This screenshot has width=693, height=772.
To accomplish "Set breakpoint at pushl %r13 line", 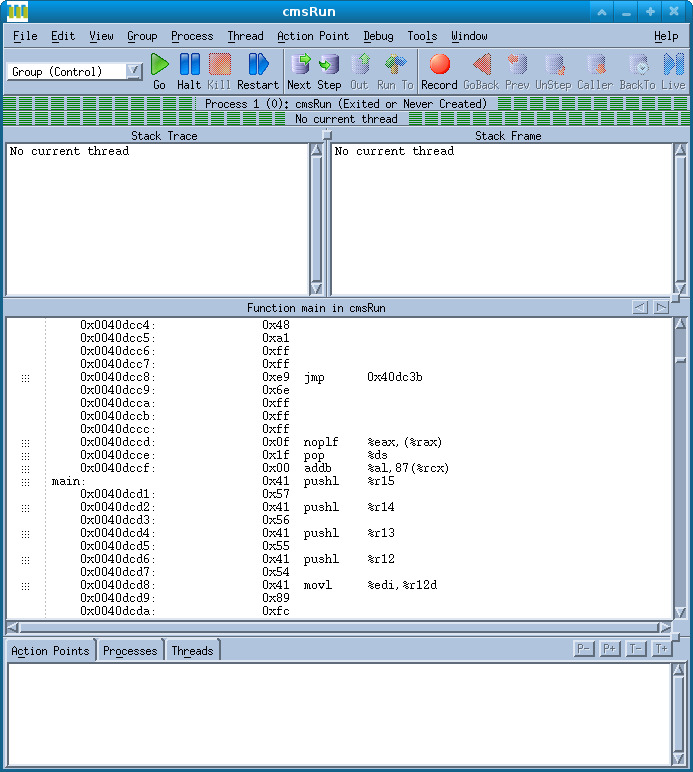I will click(26, 534).
